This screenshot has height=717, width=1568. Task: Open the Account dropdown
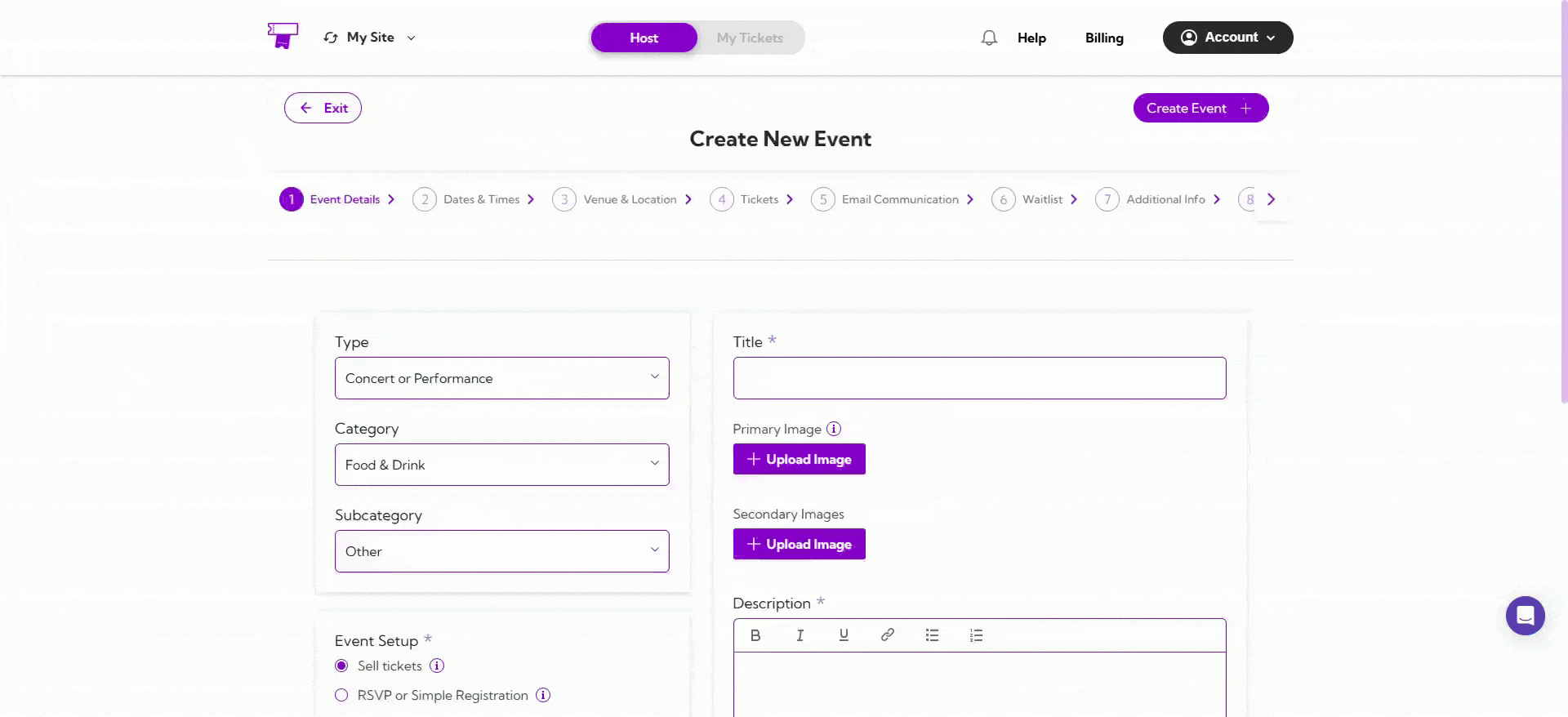coord(1227,38)
